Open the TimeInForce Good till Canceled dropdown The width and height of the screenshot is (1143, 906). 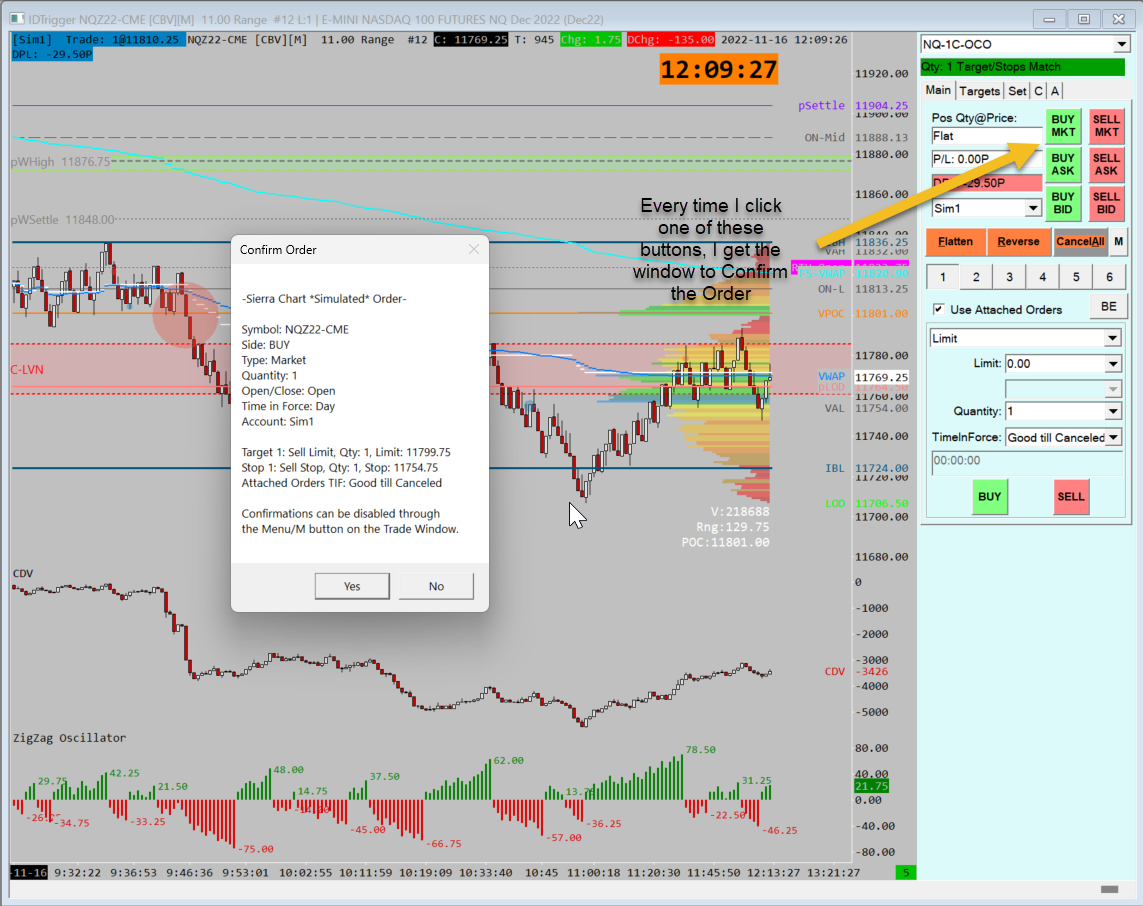[x=1112, y=437]
